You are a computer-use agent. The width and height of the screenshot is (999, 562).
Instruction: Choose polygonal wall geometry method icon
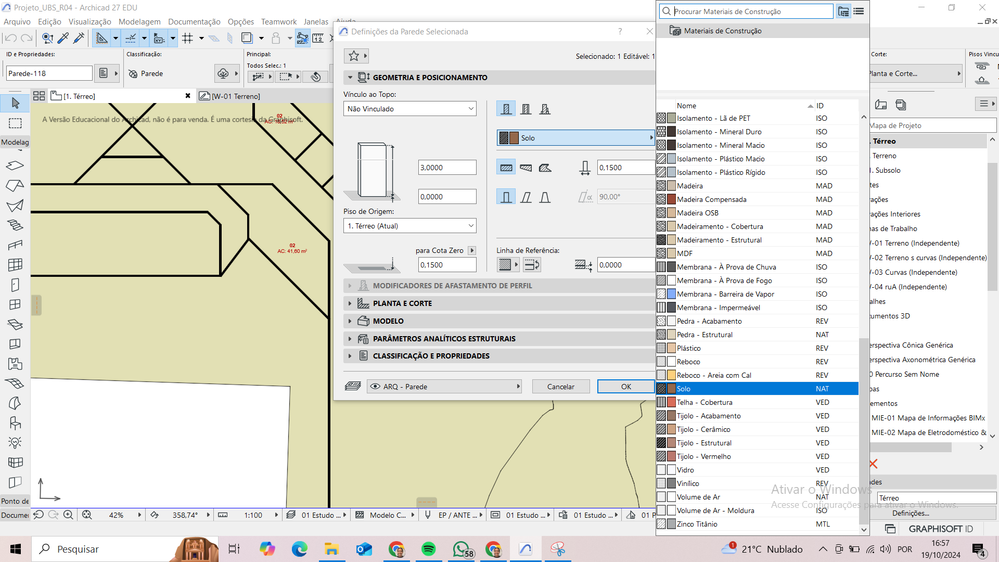coord(545,168)
